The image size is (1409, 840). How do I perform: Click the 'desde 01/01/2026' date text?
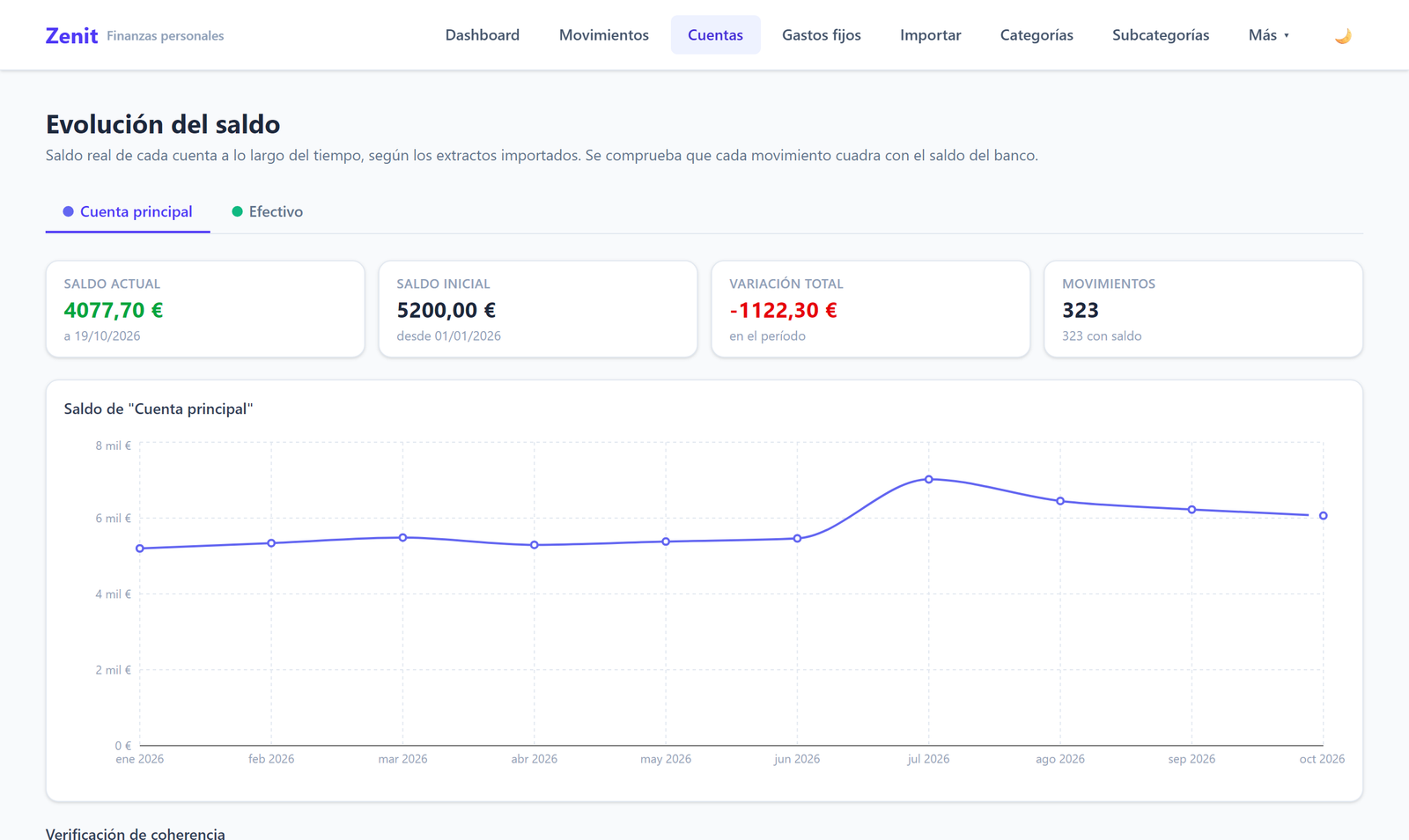448,336
